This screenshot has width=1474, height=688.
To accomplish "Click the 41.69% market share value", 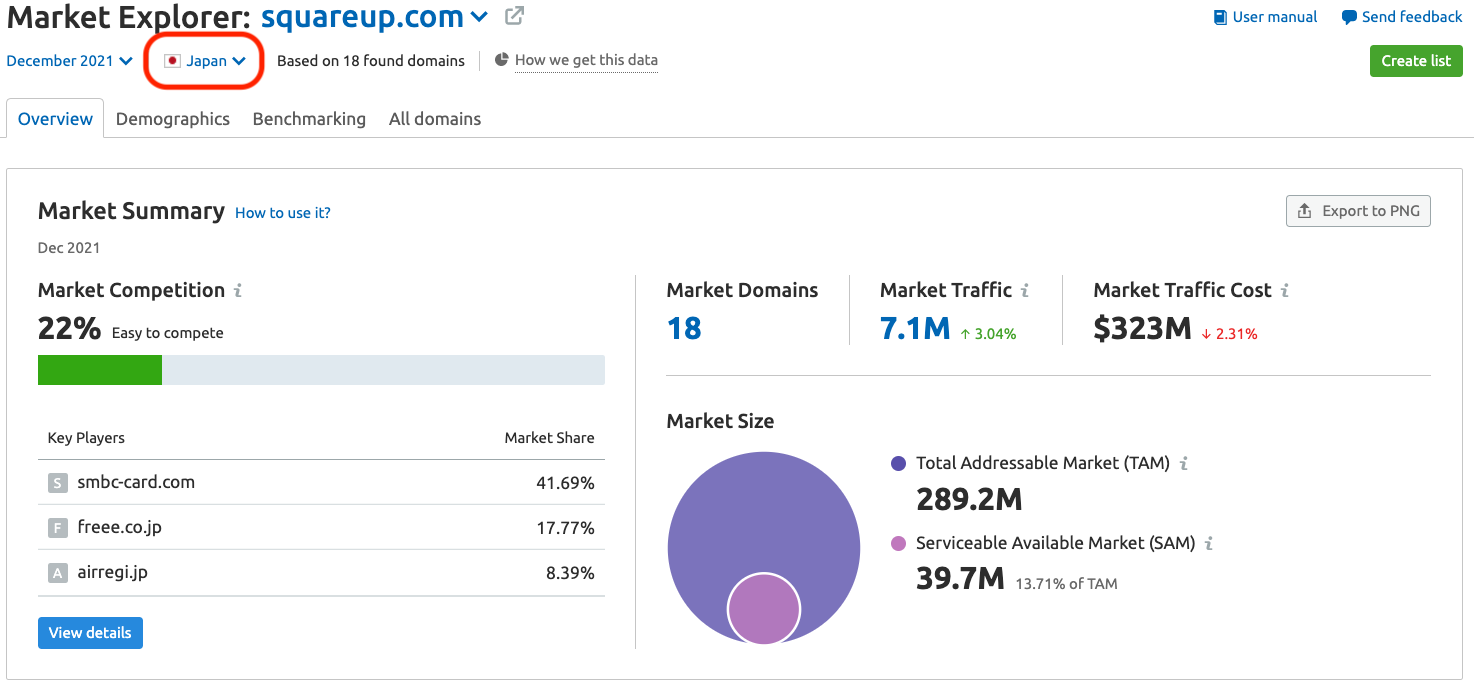I will point(565,483).
